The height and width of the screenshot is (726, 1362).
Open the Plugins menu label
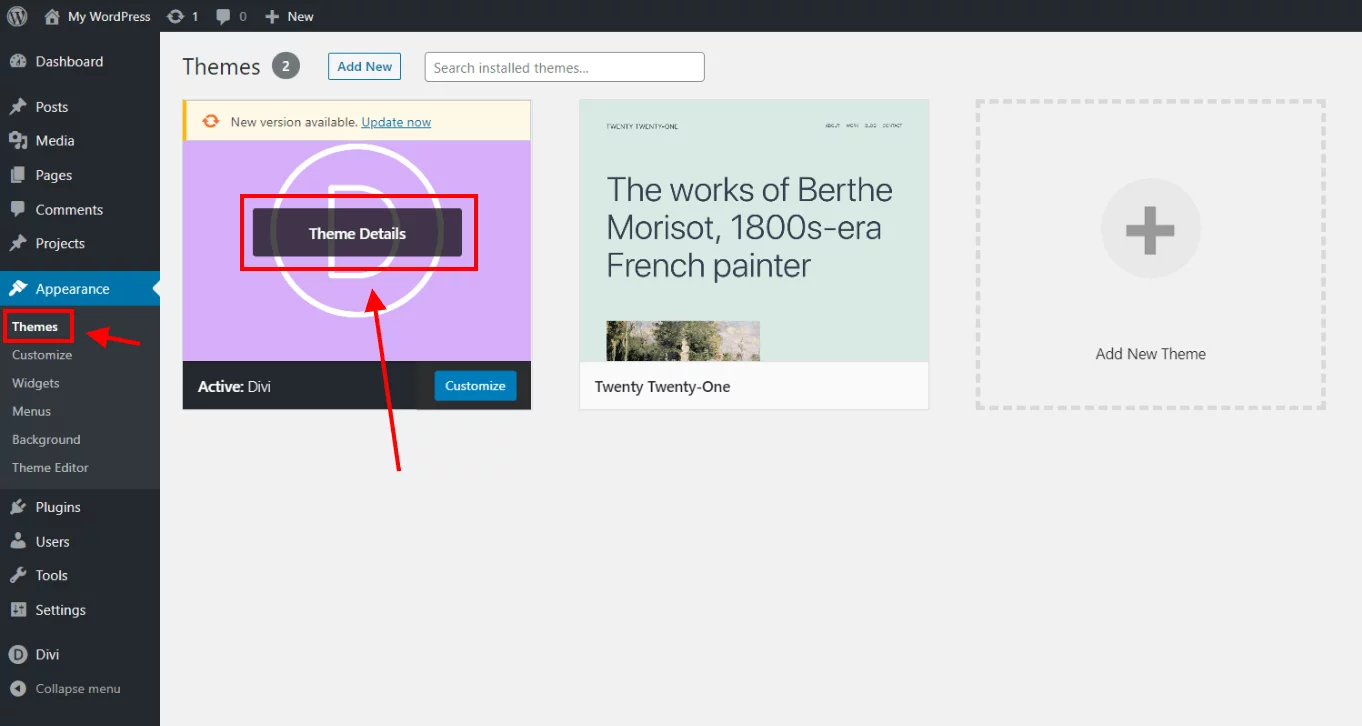58,507
